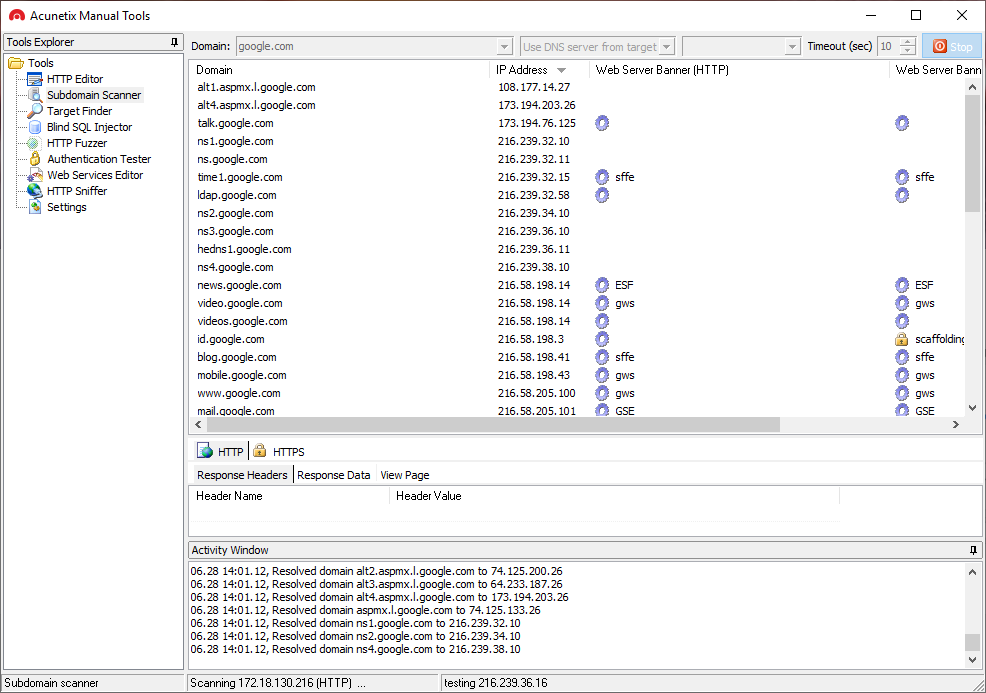The image size is (986, 693).
Task: Click the HTTPS gear icon for talk.google.com
Action: coord(902,123)
